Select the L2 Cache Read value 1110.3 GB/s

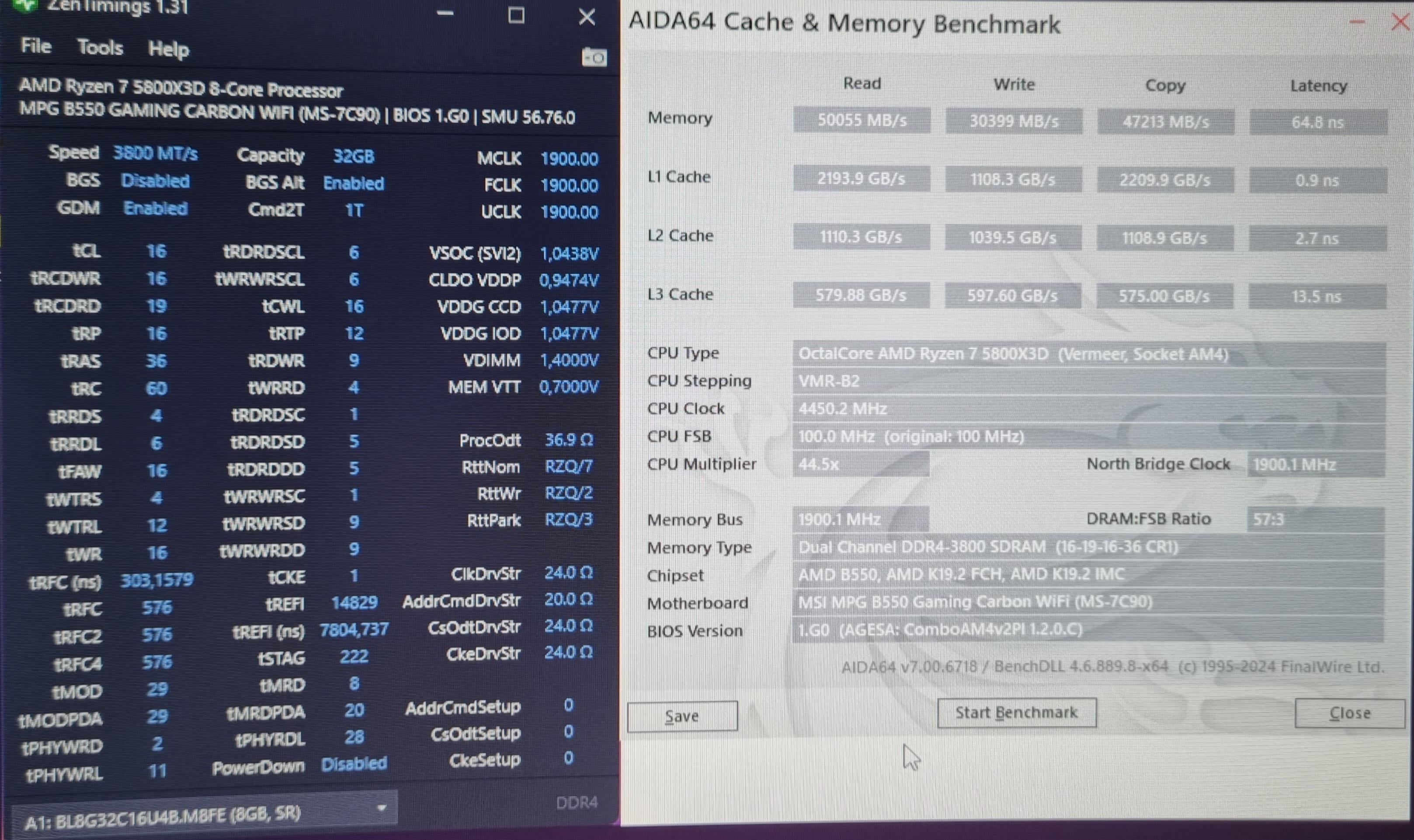click(862, 236)
